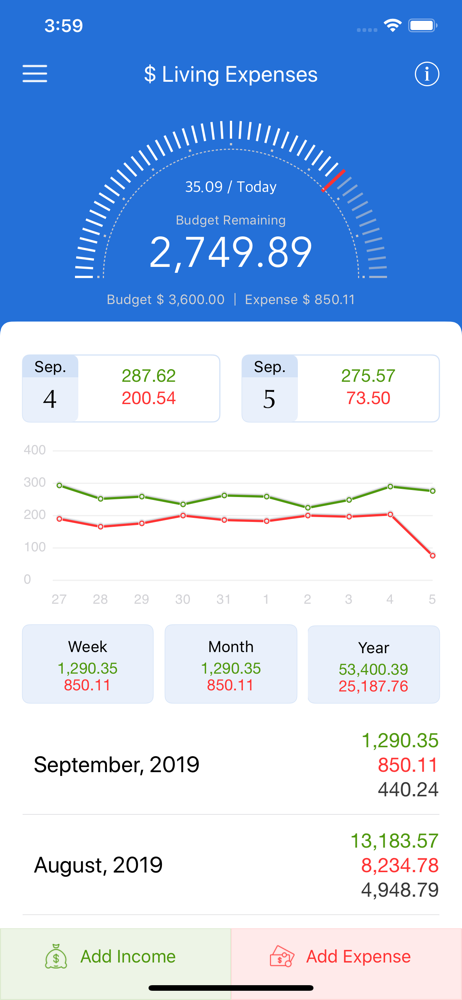Click the red marker on budget gauge
462x1000 pixels.
pyautogui.click(x=334, y=180)
